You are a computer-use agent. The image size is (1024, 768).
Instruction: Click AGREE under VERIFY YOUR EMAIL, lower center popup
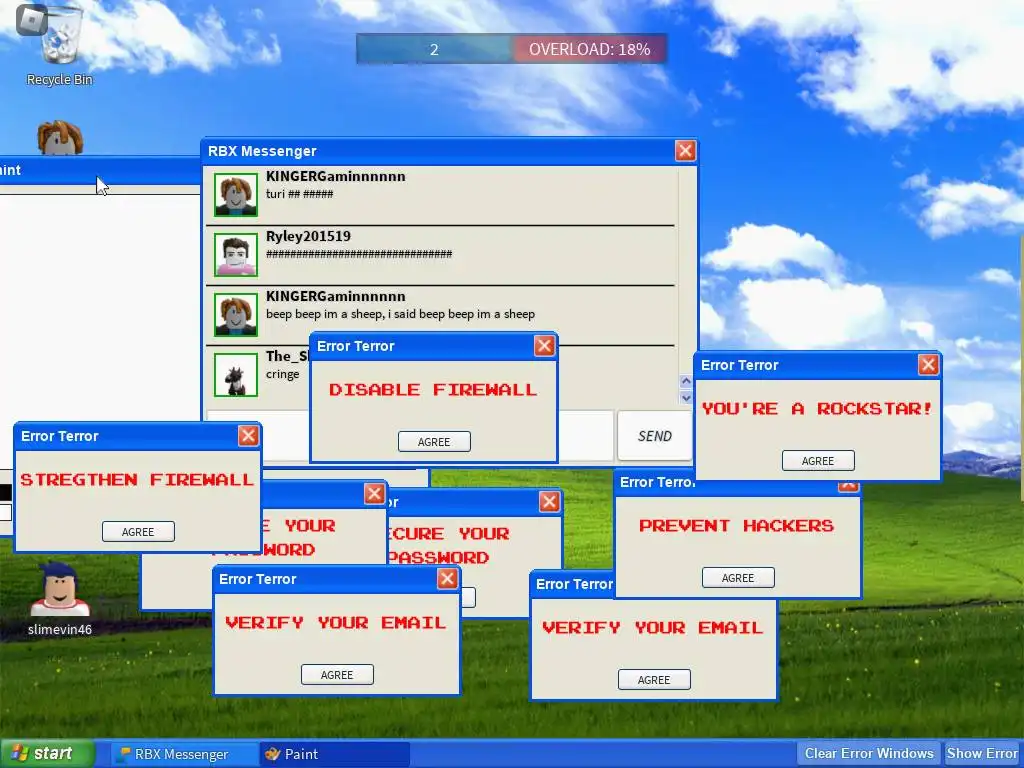click(338, 675)
